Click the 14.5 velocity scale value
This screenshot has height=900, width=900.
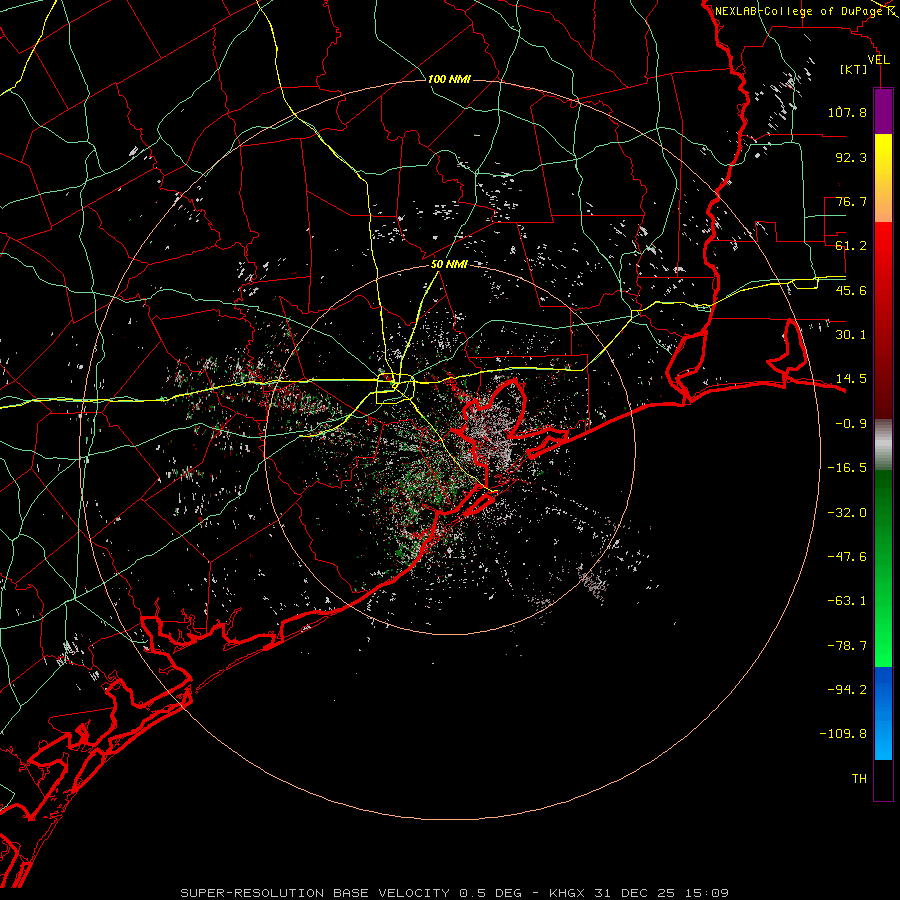(x=851, y=379)
